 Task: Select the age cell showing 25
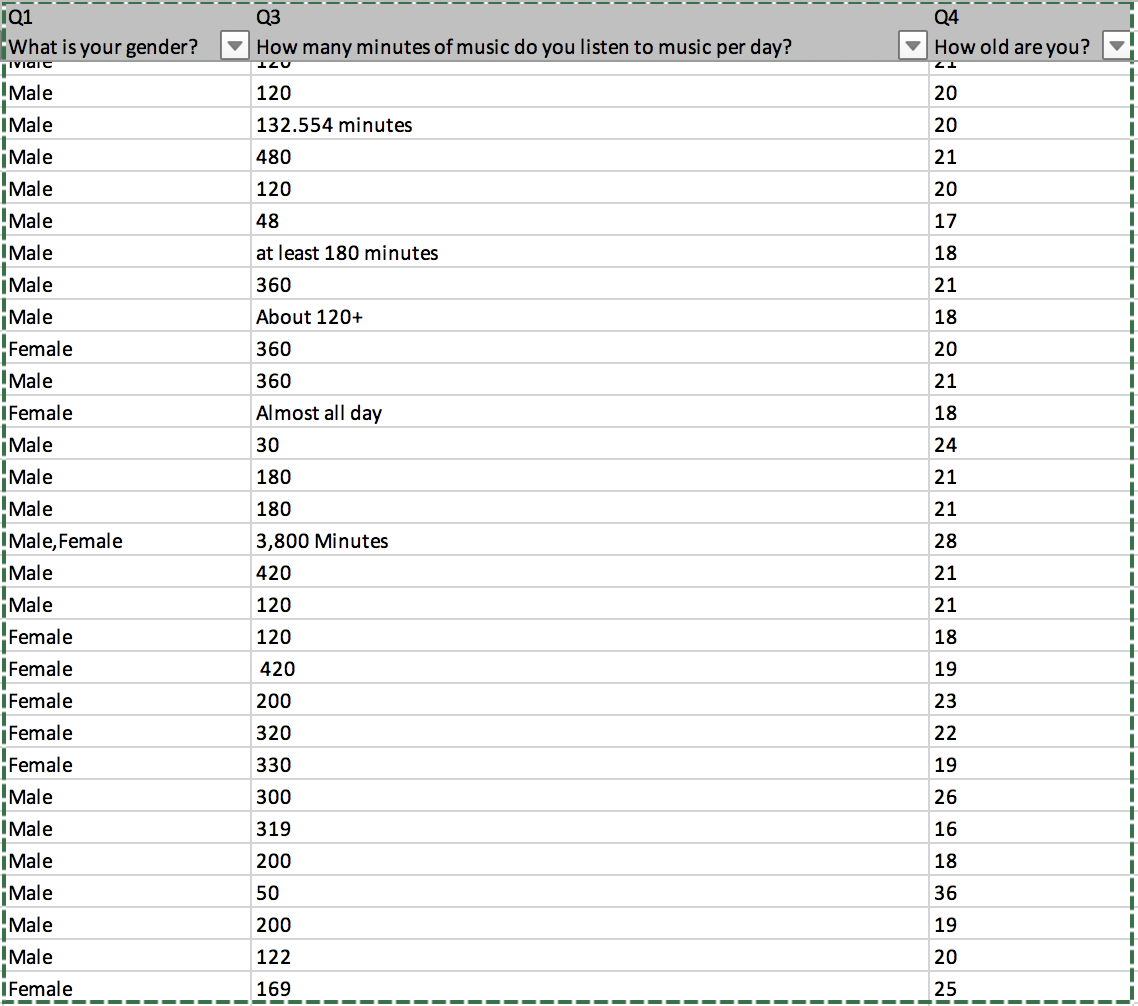tap(1031, 988)
